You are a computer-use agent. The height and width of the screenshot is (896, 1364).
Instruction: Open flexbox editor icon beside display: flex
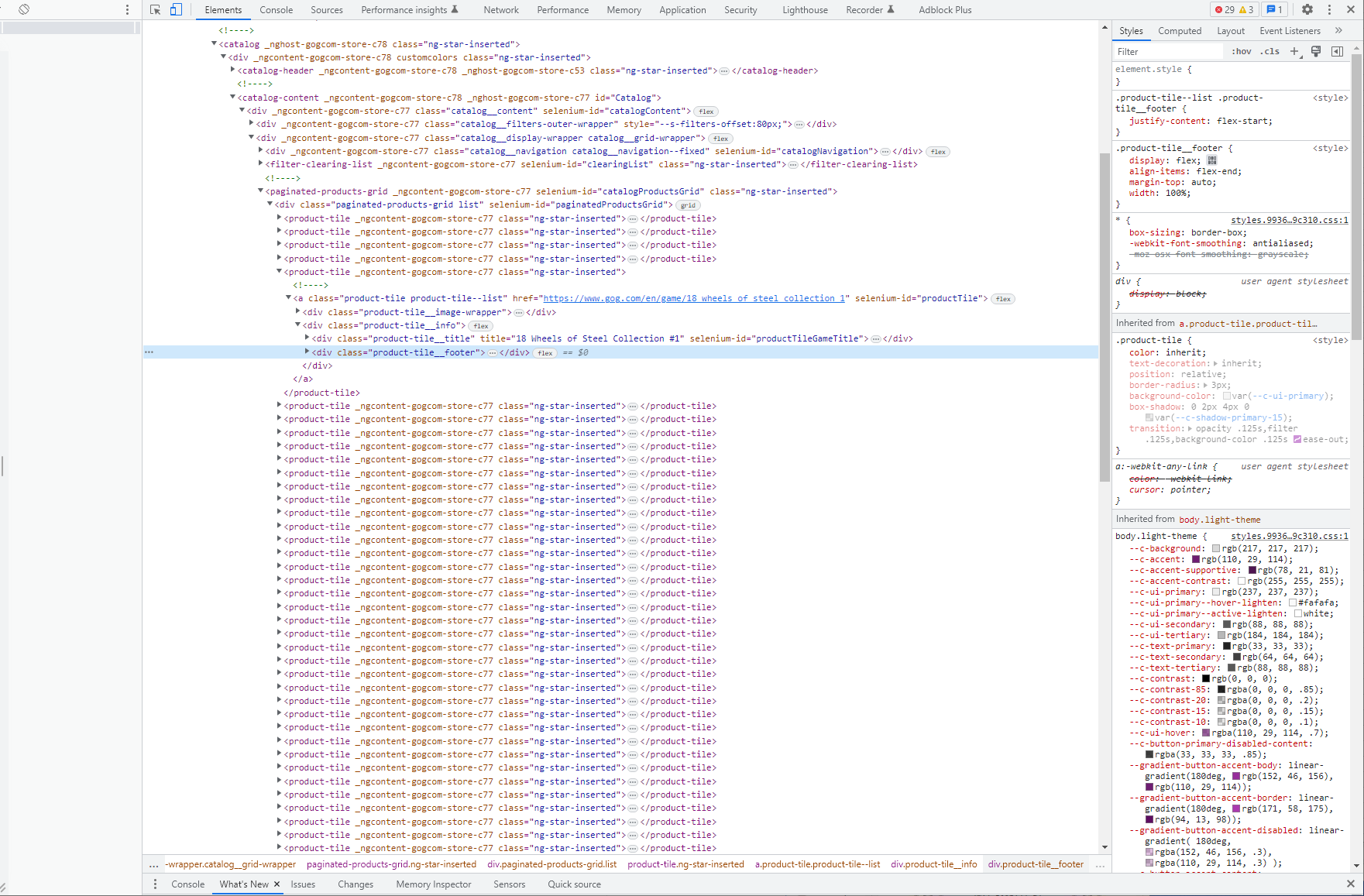1212,160
